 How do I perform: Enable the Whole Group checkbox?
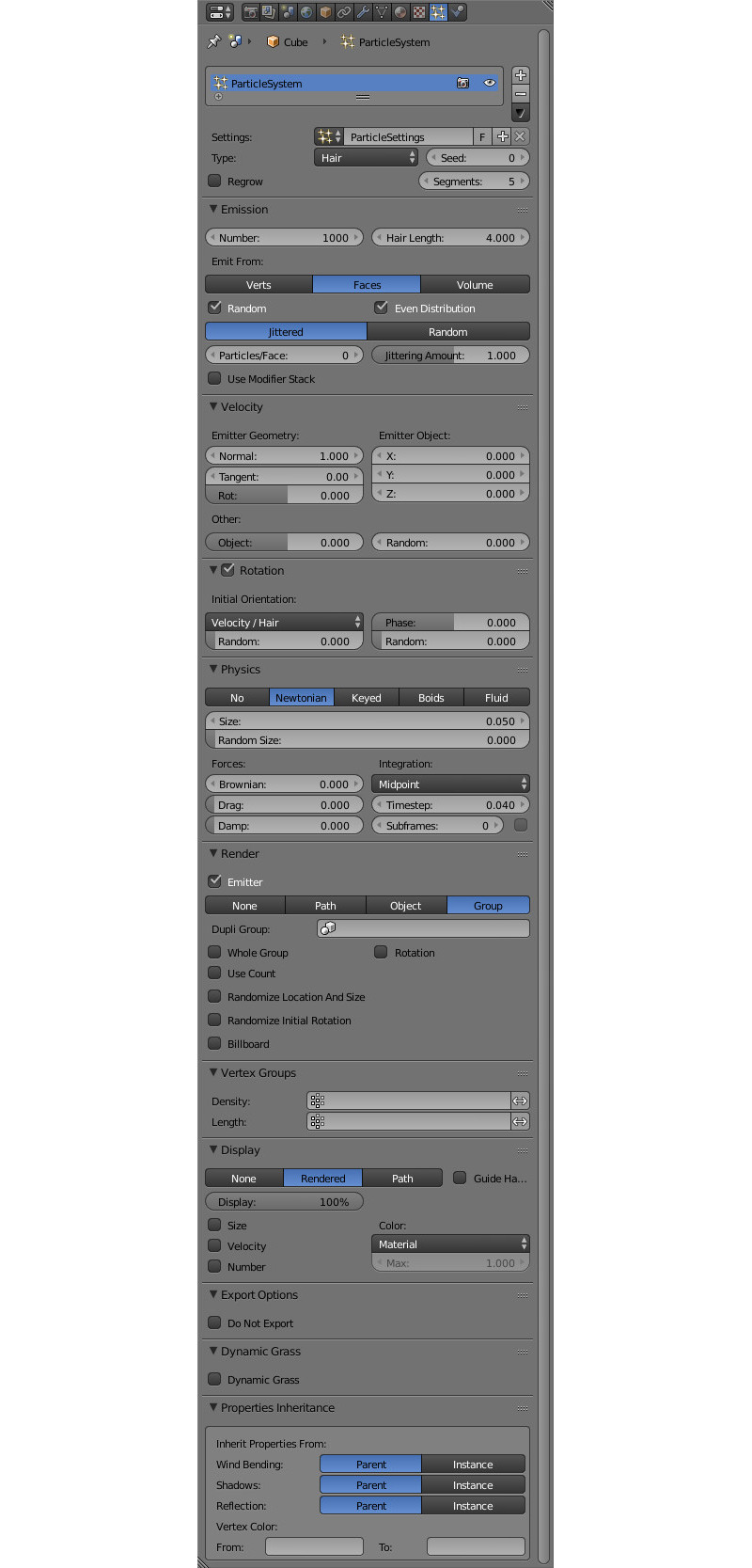(x=215, y=952)
